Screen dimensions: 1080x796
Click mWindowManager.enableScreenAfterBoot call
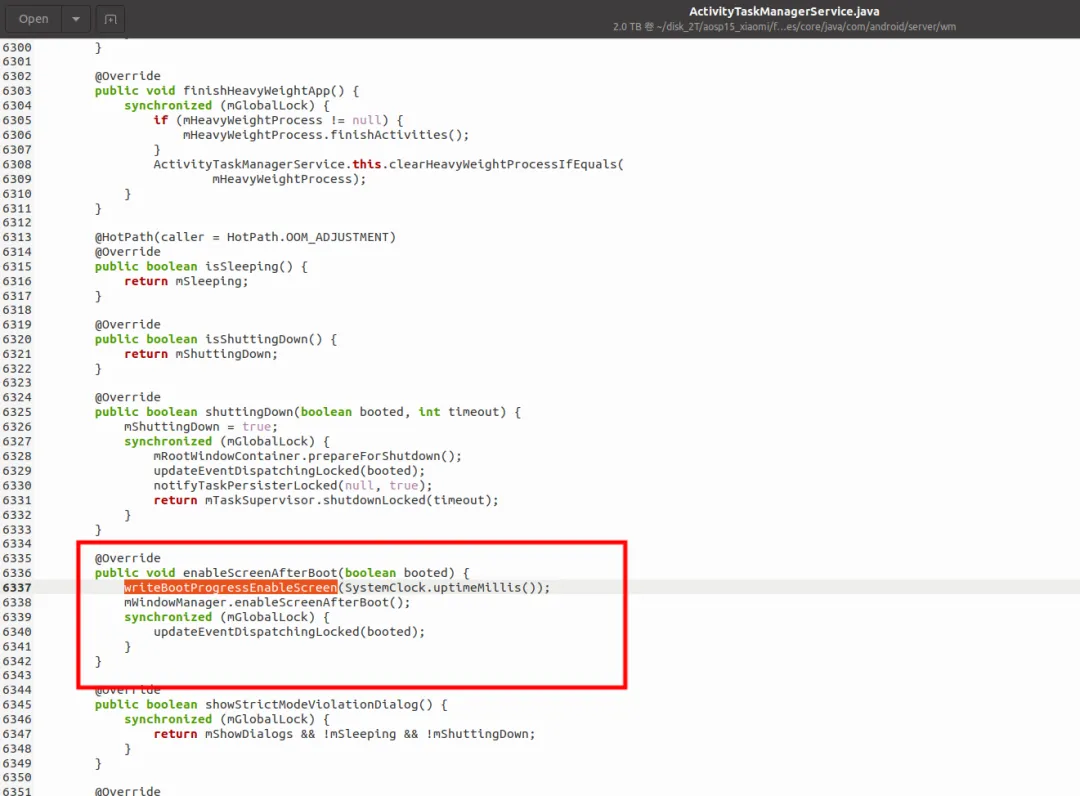(267, 603)
